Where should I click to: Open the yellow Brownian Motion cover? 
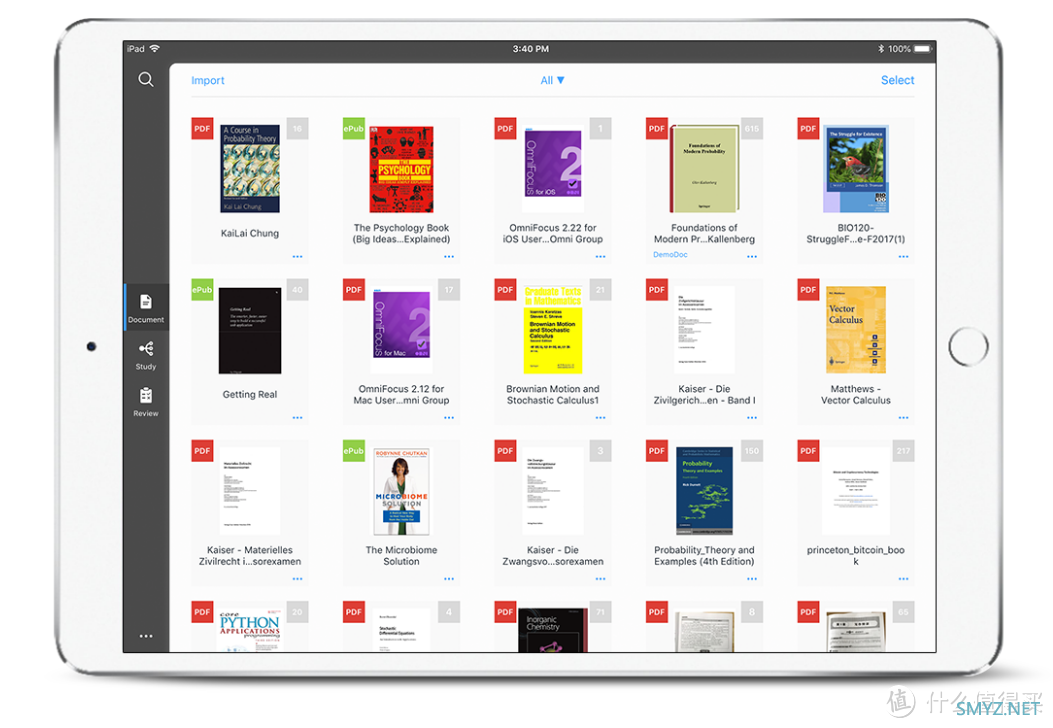click(553, 330)
